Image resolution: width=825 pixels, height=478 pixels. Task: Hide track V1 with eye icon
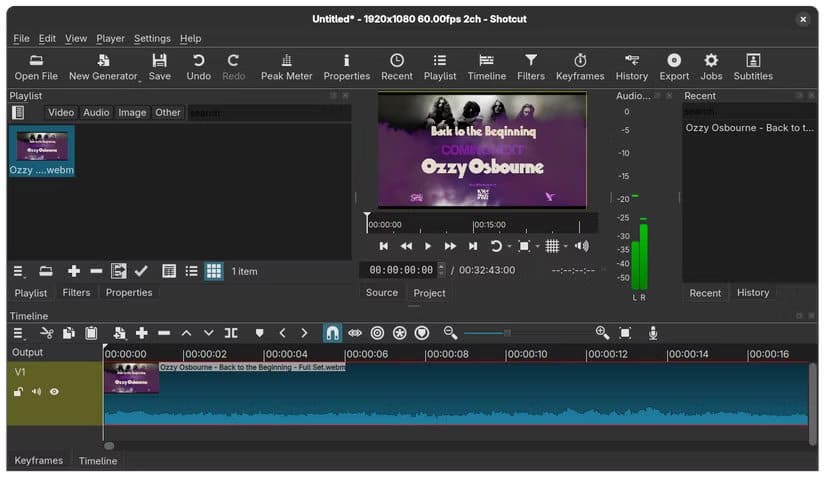pos(54,392)
